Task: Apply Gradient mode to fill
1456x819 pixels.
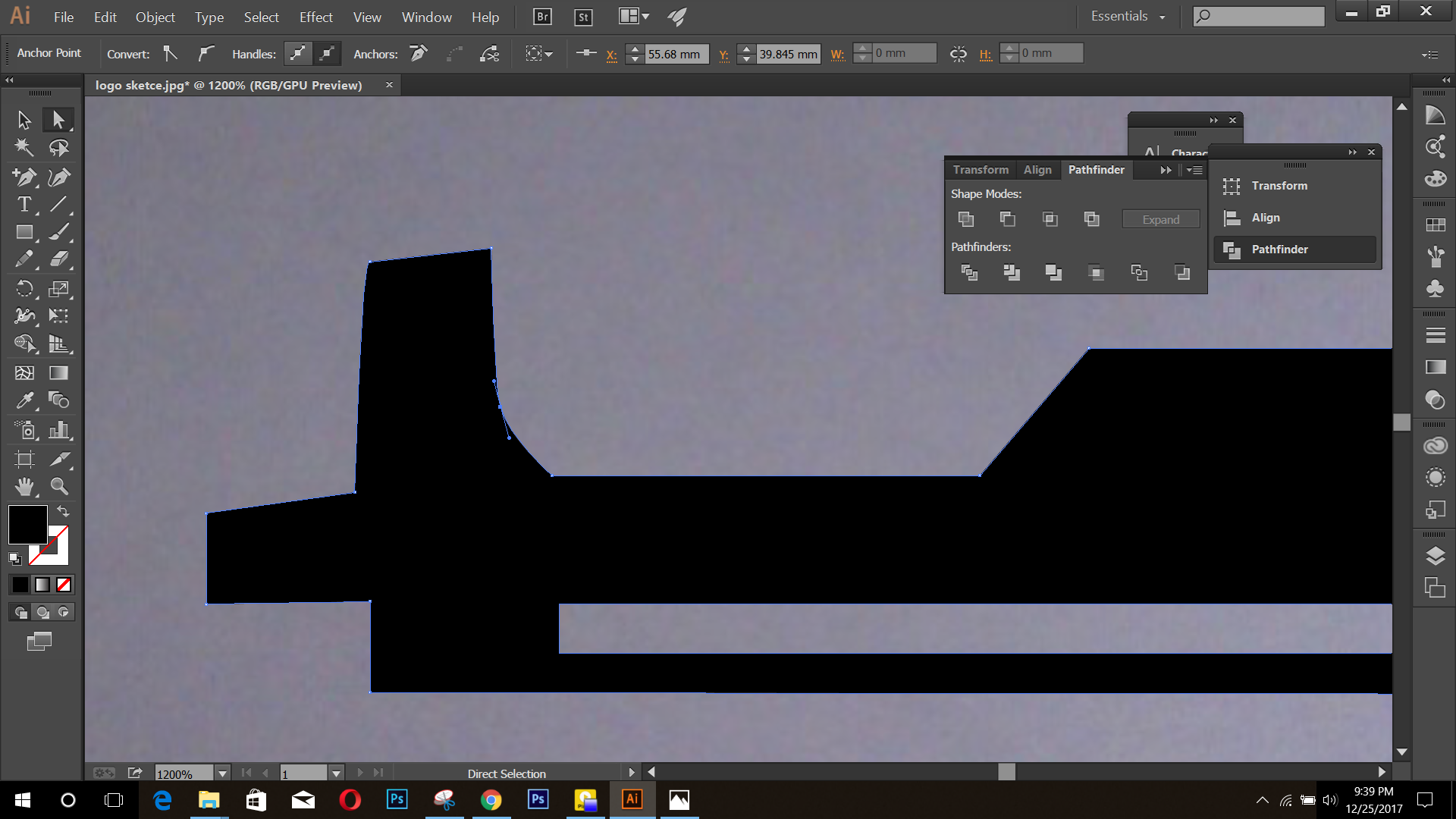Action: click(42, 585)
